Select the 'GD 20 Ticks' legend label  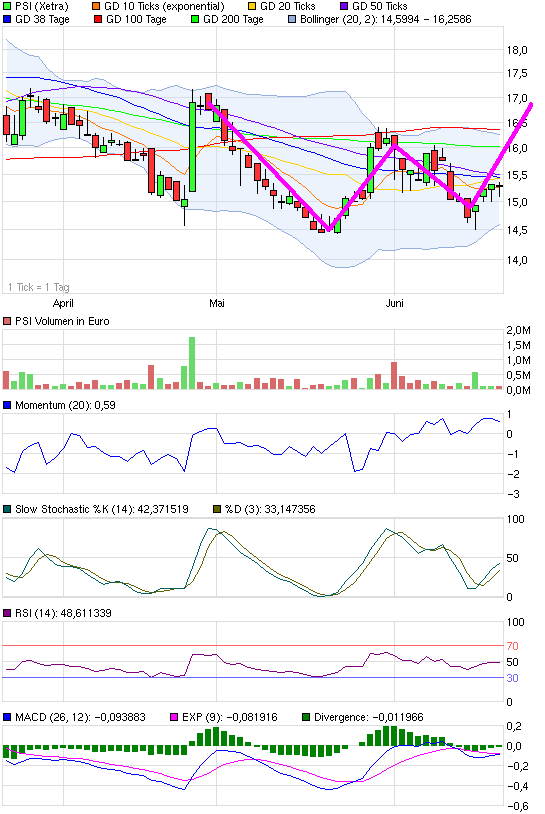tap(288, 7)
